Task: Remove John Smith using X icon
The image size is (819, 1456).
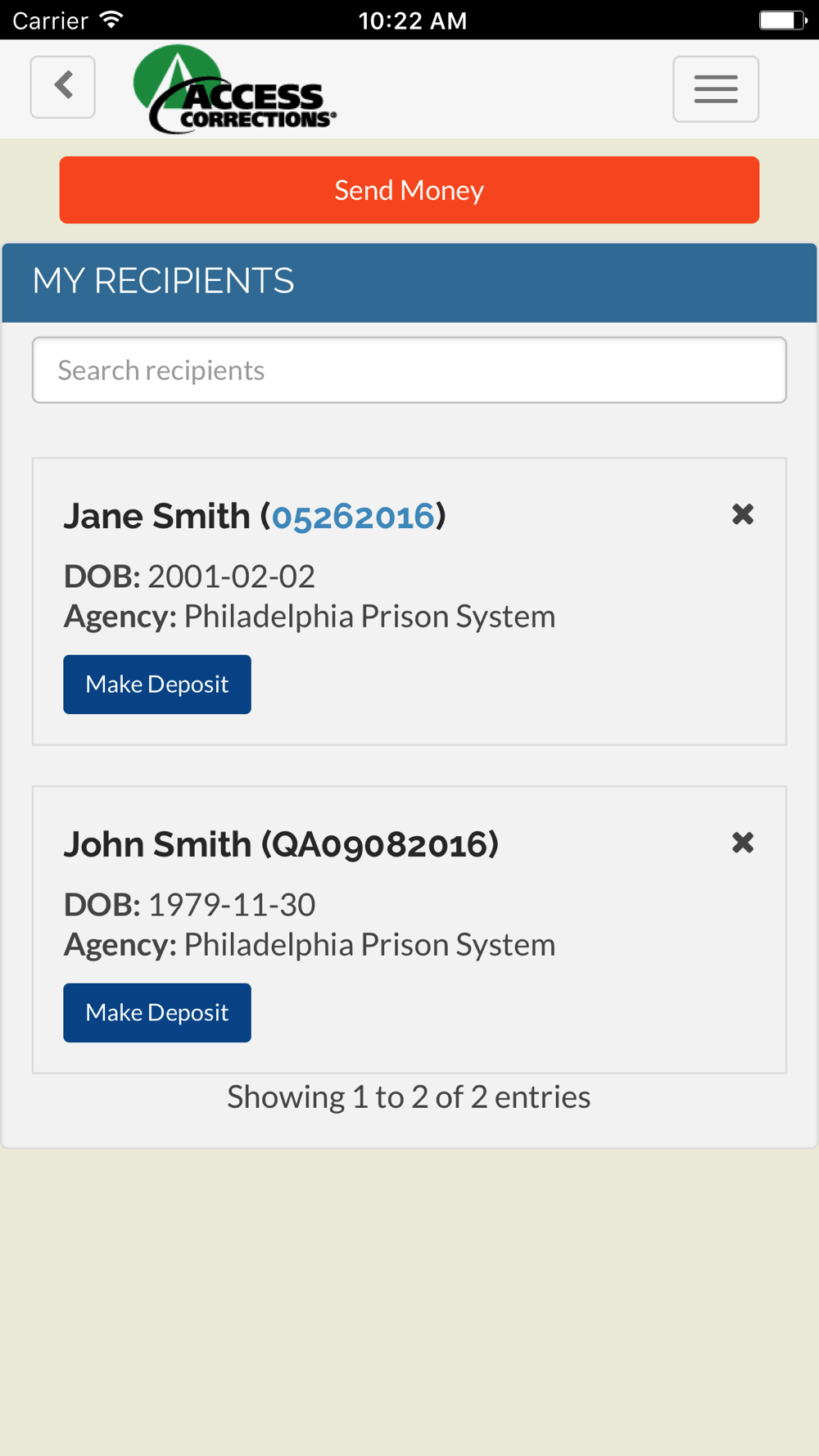Action: 743,843
